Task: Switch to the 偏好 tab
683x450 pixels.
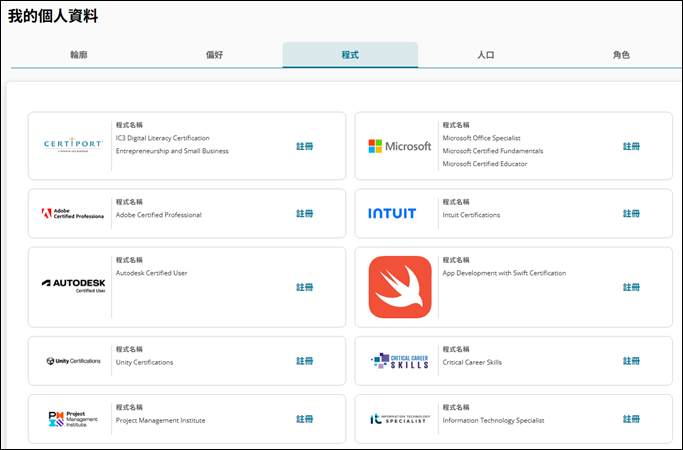Action: coord(214,55)
